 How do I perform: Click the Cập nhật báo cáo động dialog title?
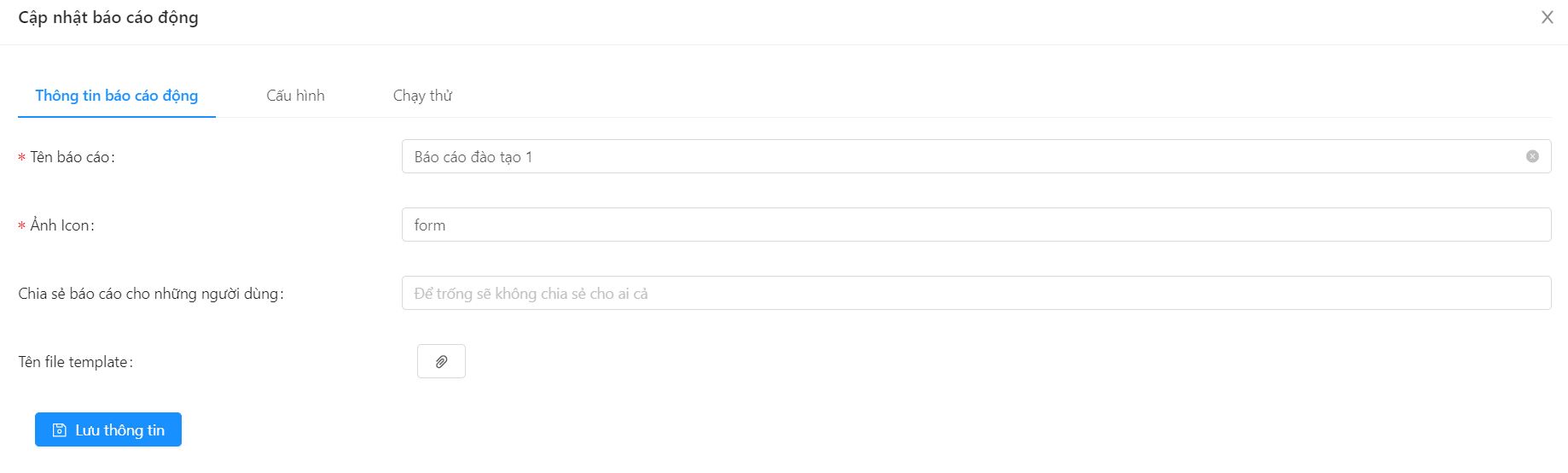pyautogui.click(x=108, y=18)
